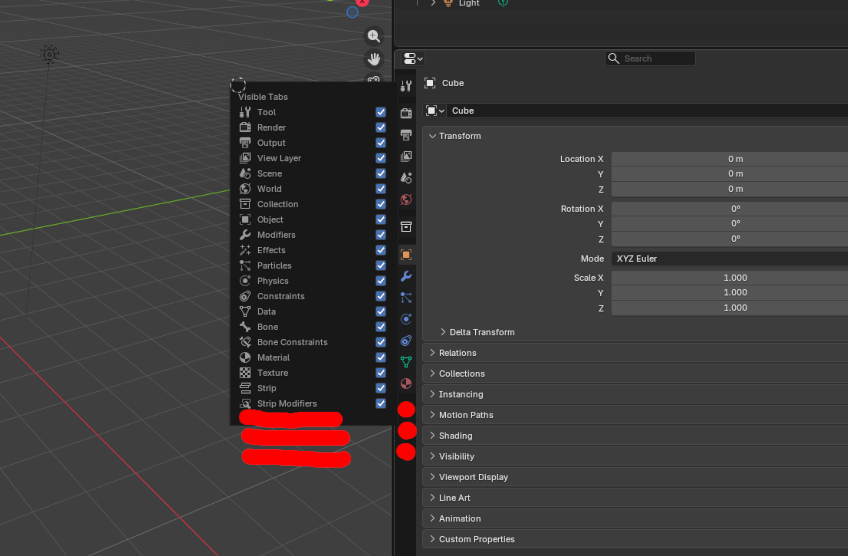Image resolution: width=848 pixels, height=556 pixels.
Task: Open the Physics properties tab
Action: click(x=406, y=319)
